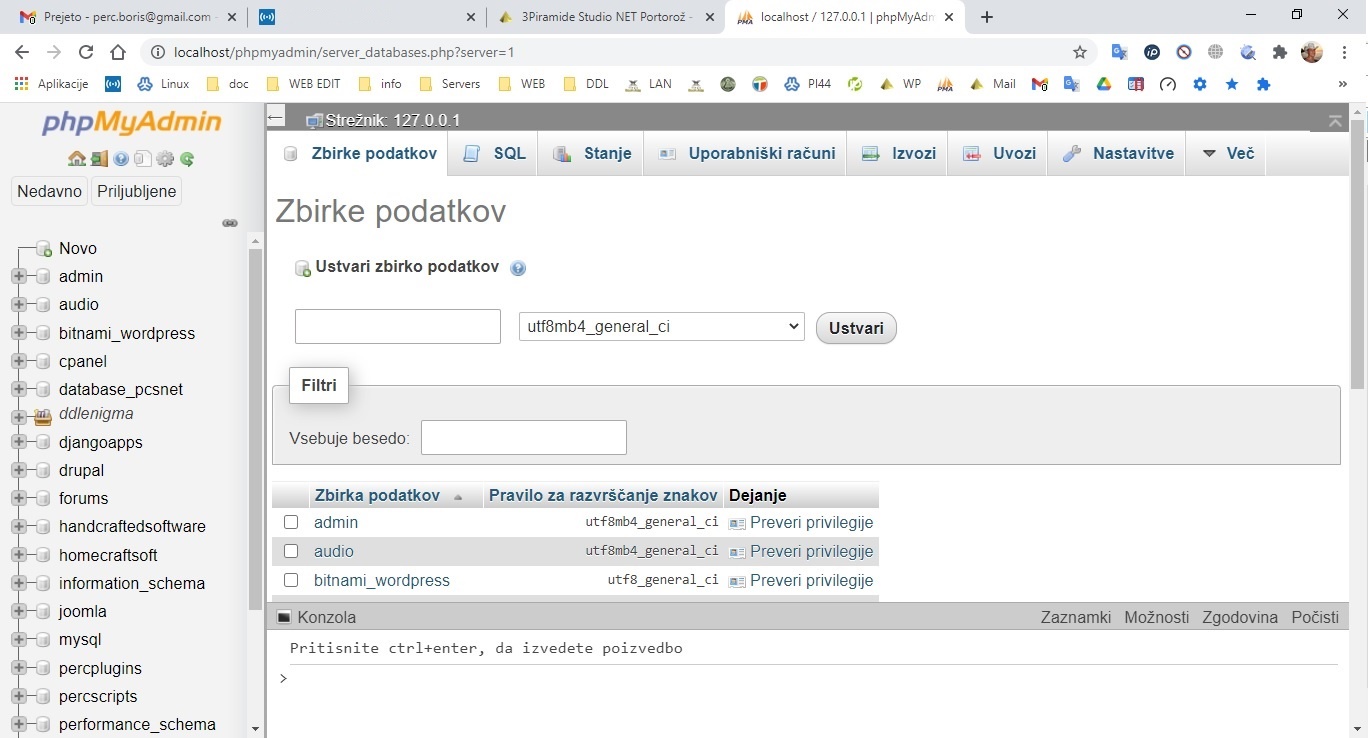Click the navigation panel vertical scrollbar

click(255, 430)
